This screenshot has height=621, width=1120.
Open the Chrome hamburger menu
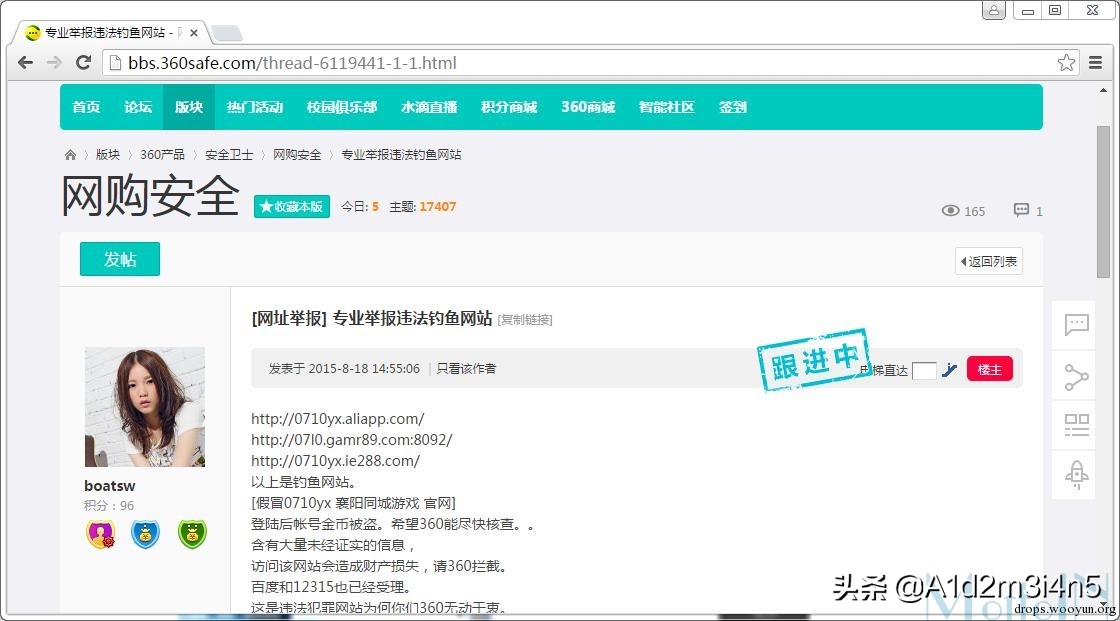click(1095, 63)
